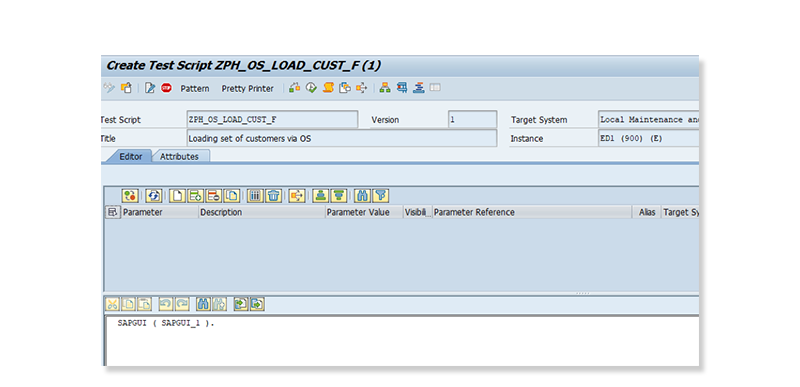Viewport: 800px width, 387px height.
Task: Click the green hierarchy tree icon
Action: pos(385,88)
